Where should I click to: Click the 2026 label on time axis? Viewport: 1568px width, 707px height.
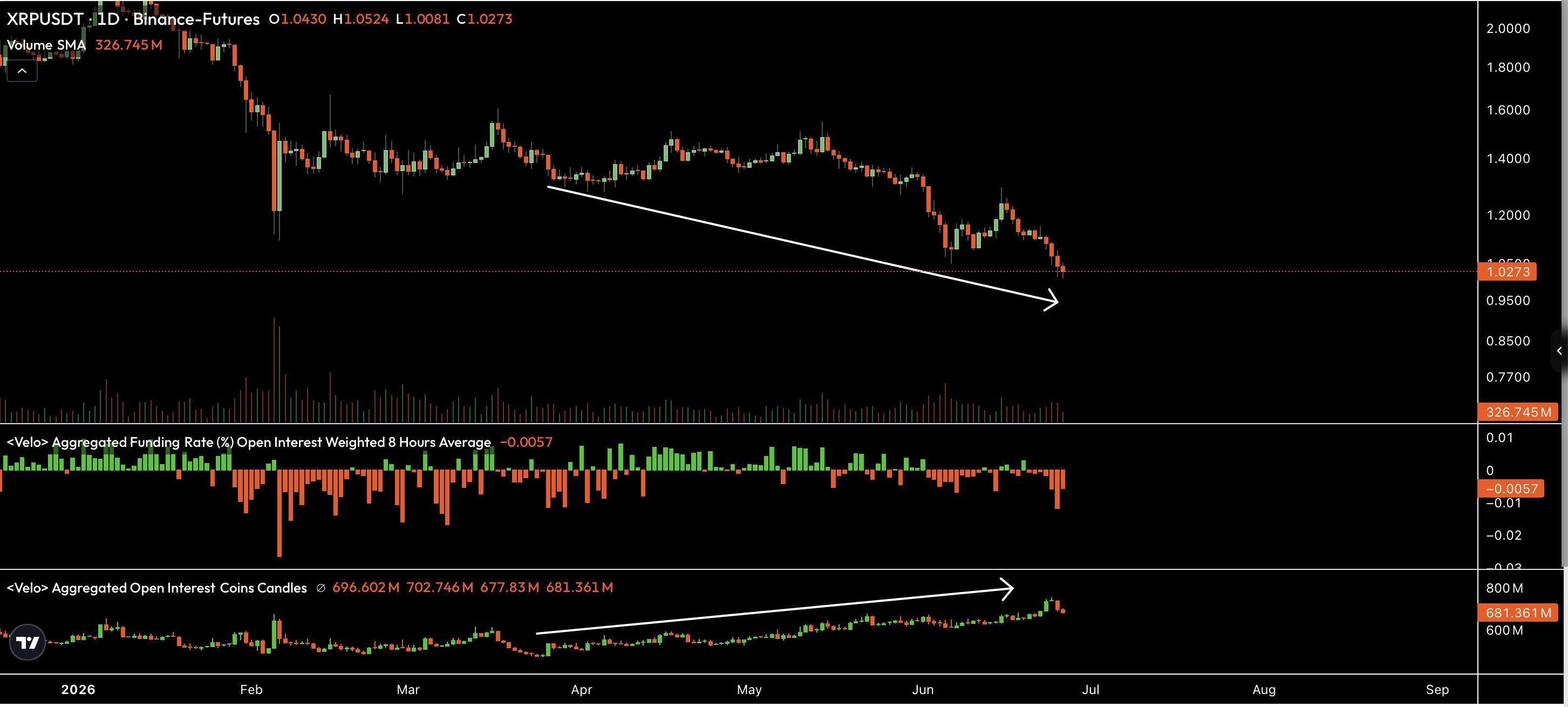point(78,689)
